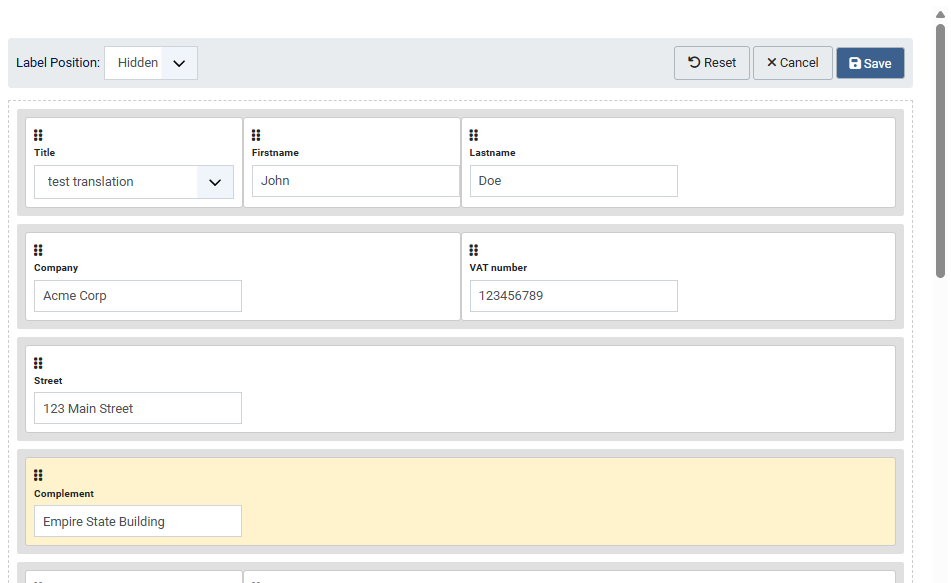Expand the Title selection showing test translation
Screen dimensions: 951x583
(133, 182)
